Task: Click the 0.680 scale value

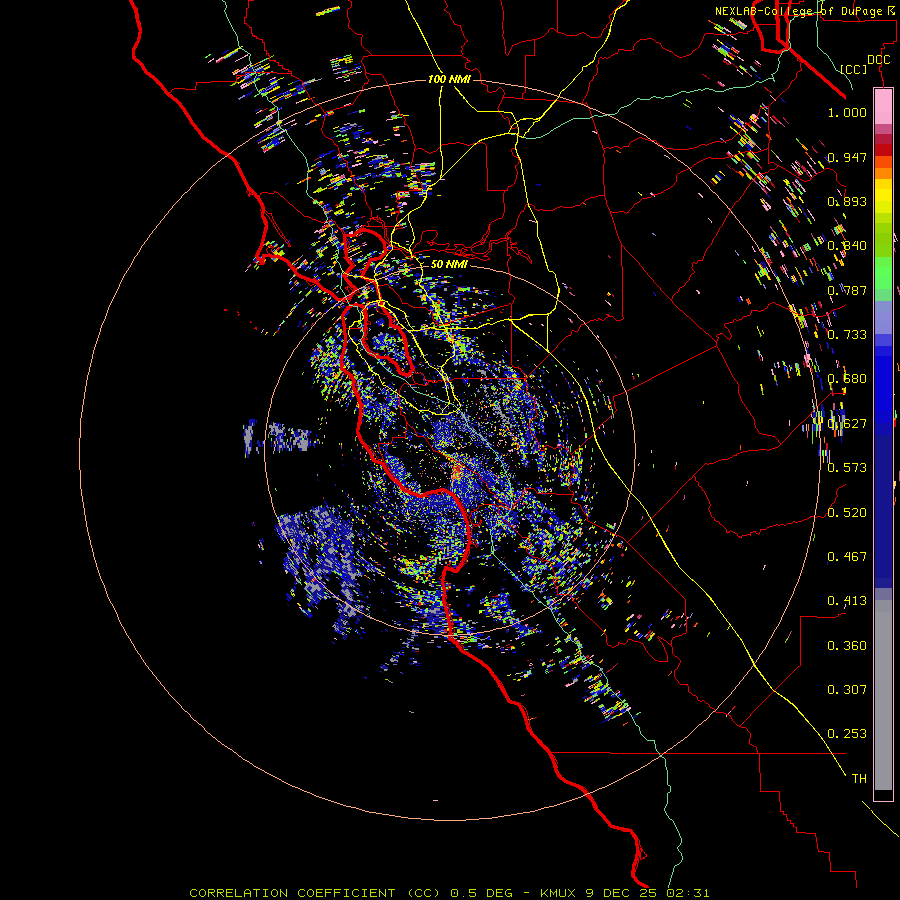Action: [x=847, y=379]
